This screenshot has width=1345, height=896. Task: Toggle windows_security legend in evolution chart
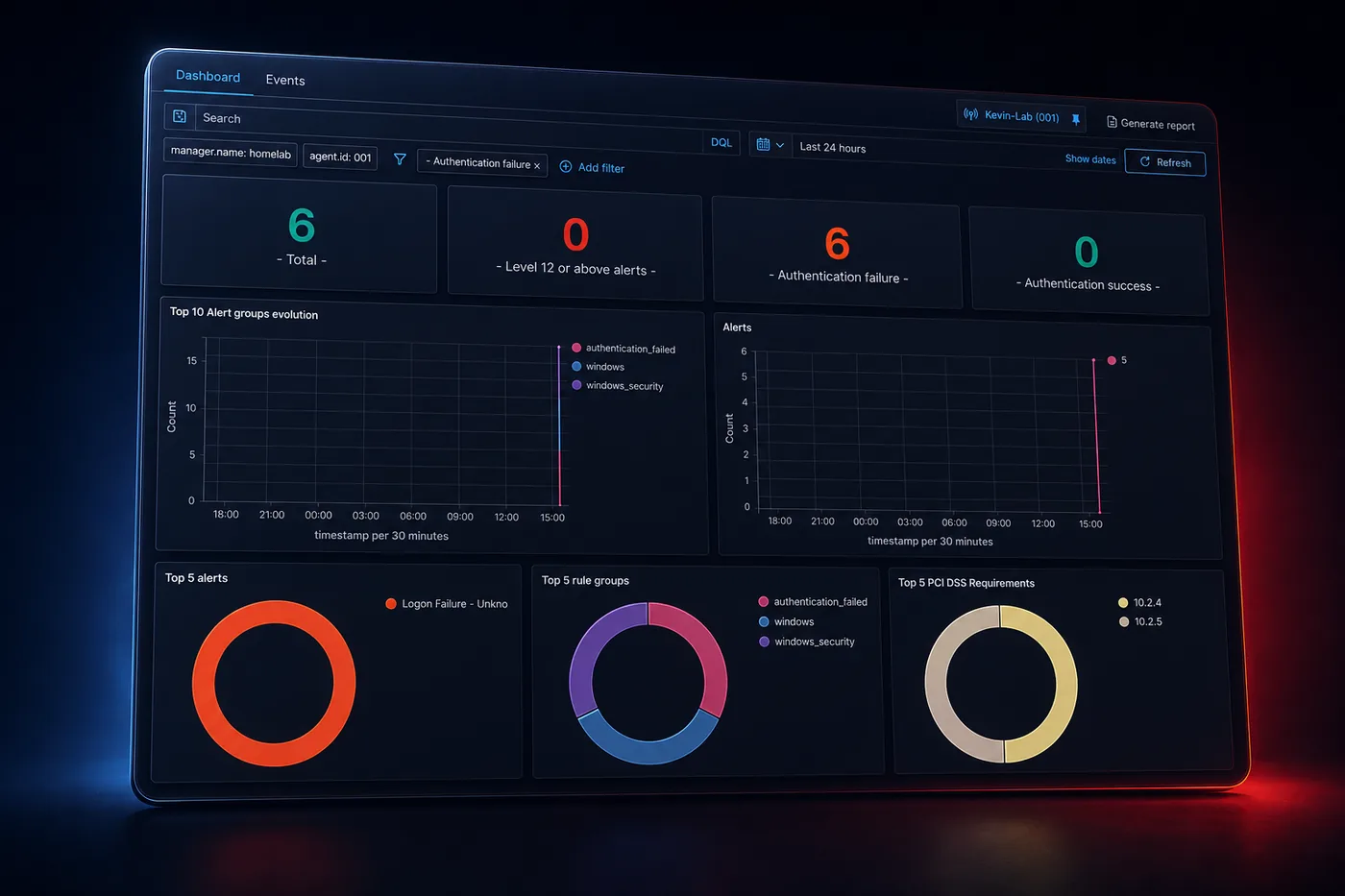[x=618, y=385]
